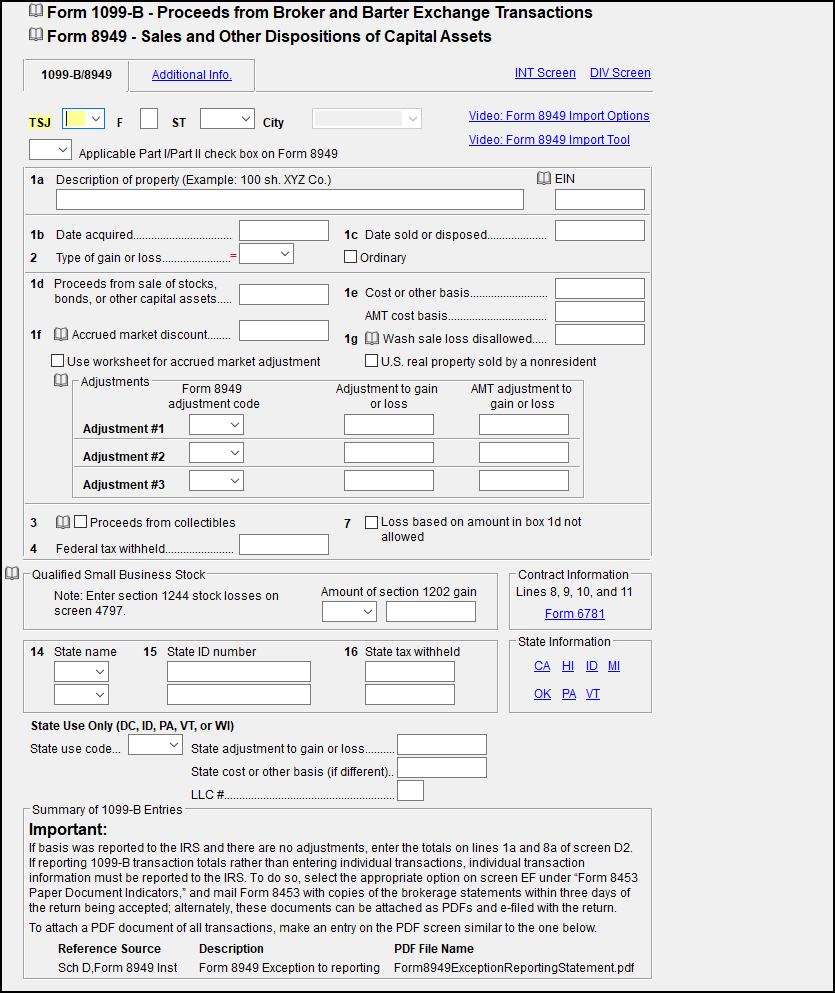Click the first State tax withheld field
This screenshot has width=835, height=993.
(x=410, y=671)
